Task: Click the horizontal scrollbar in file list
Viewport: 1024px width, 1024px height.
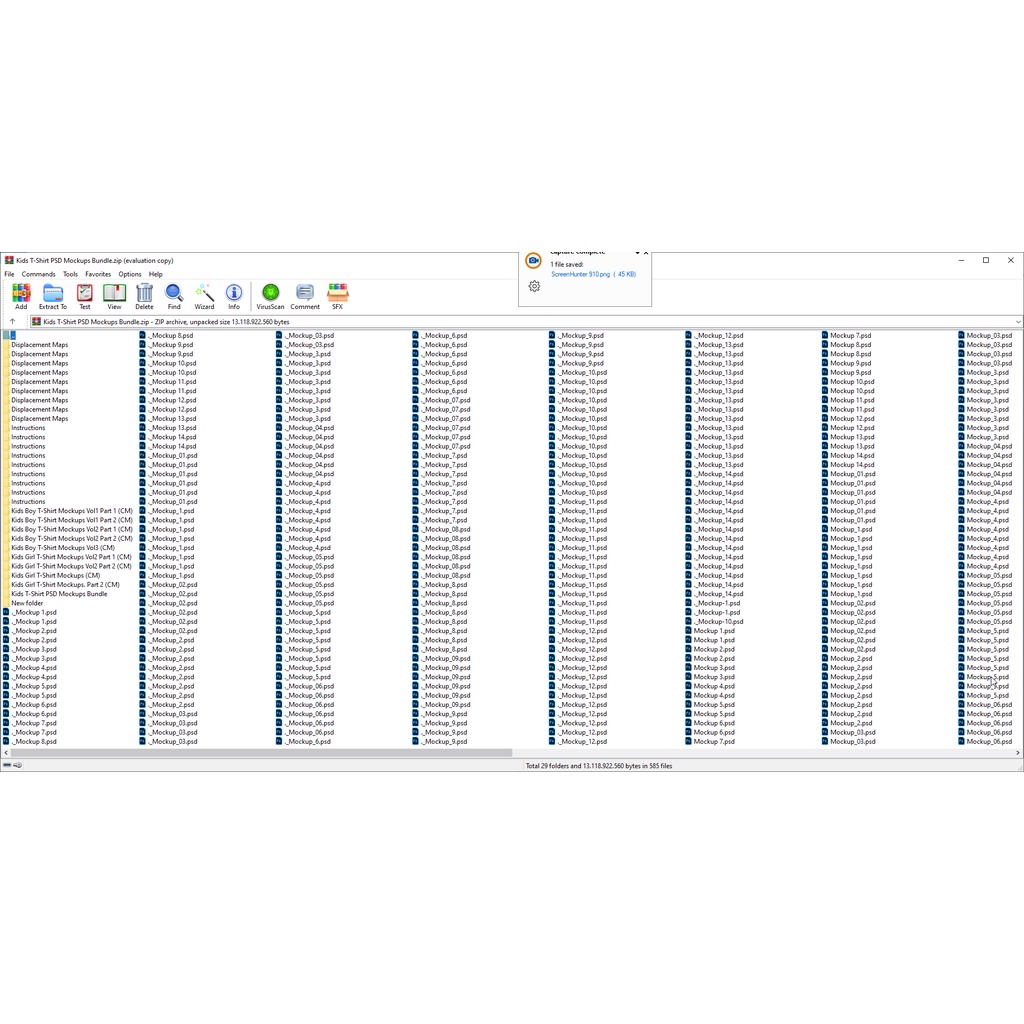Action: tap(260, 753)
